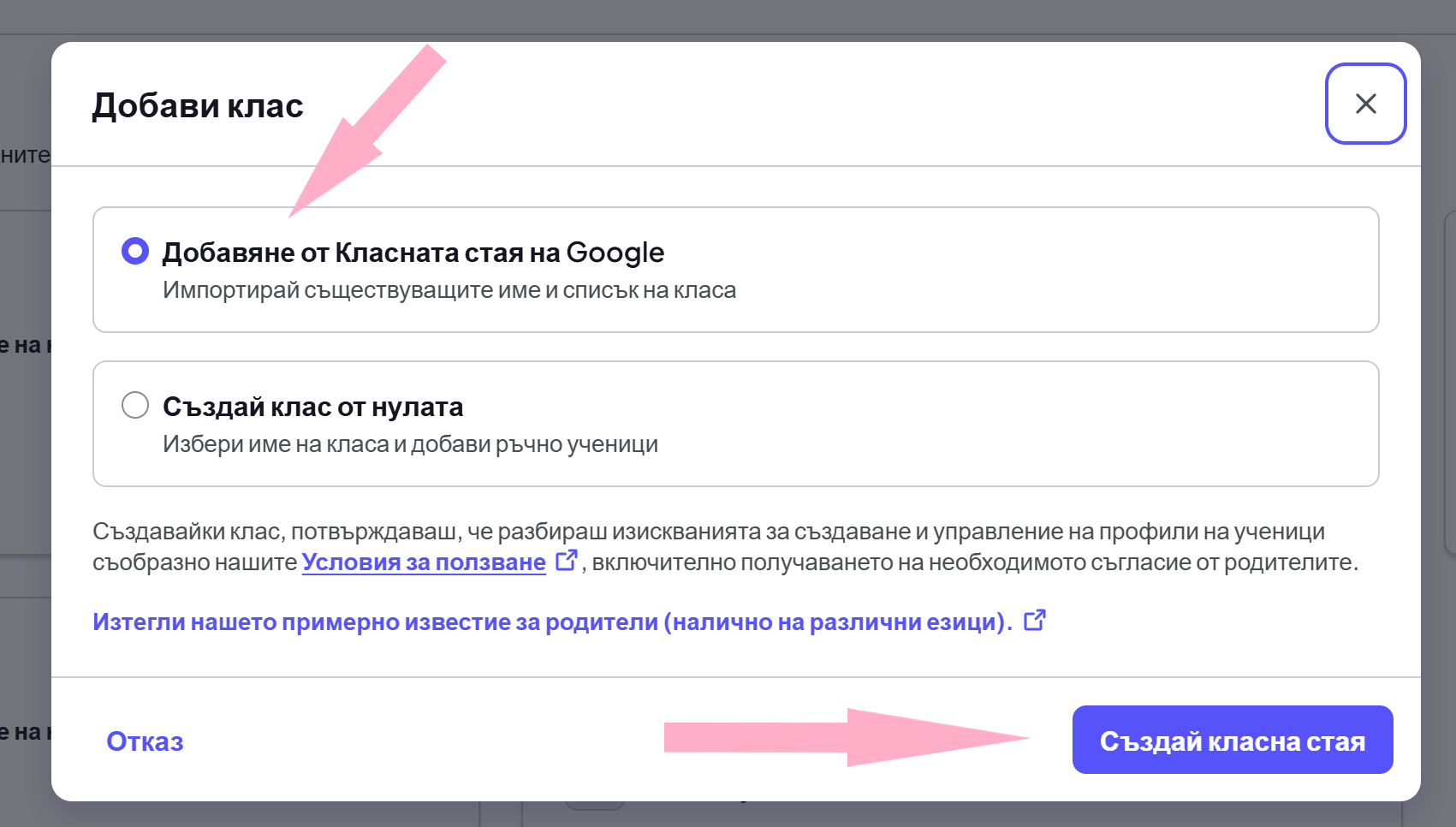Click the dimmed background above the dialog
This screenshot has width=1456, height=827.
[x=728, y=19]
